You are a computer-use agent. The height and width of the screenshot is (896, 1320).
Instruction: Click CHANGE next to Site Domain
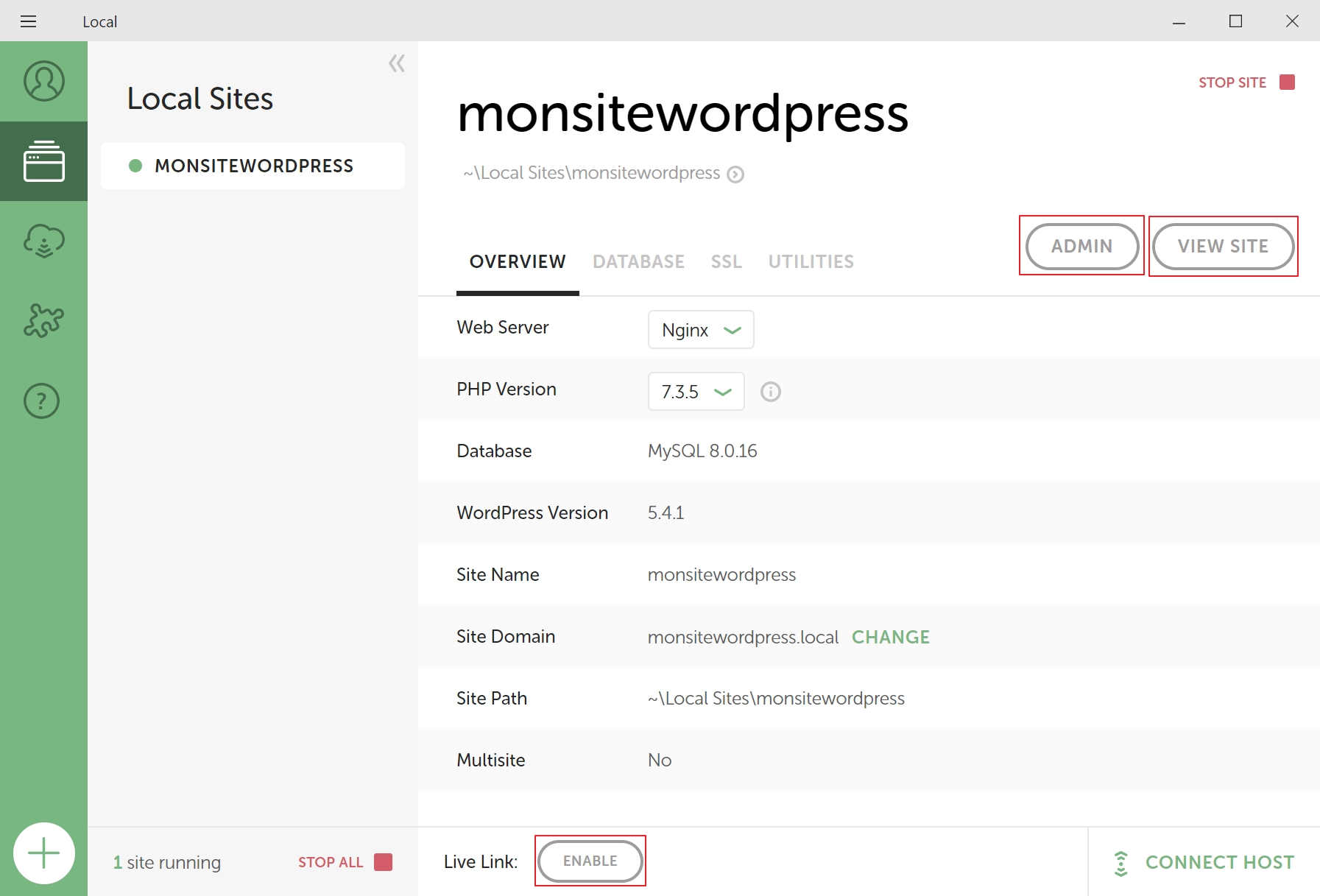click(890, 637)
